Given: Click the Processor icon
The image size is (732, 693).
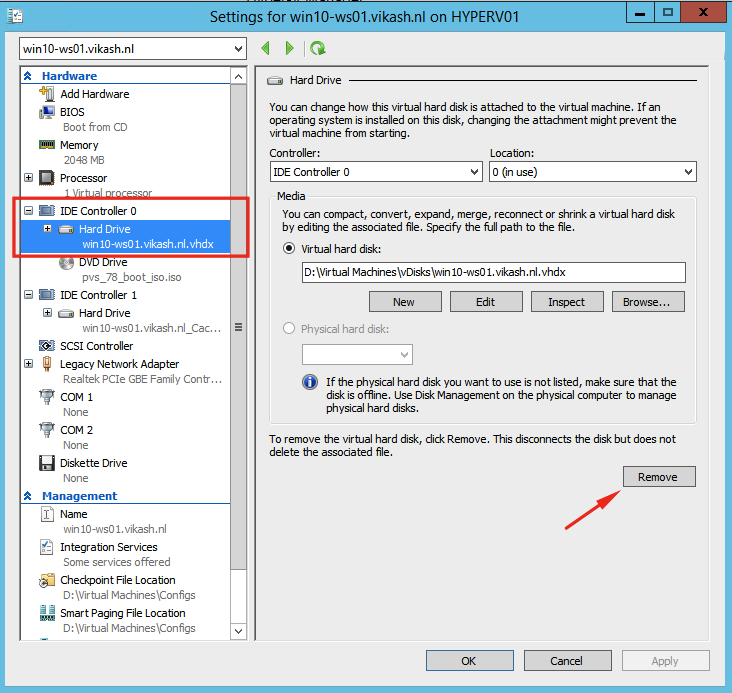Looking at the screenshot, I should pos(47,178).
